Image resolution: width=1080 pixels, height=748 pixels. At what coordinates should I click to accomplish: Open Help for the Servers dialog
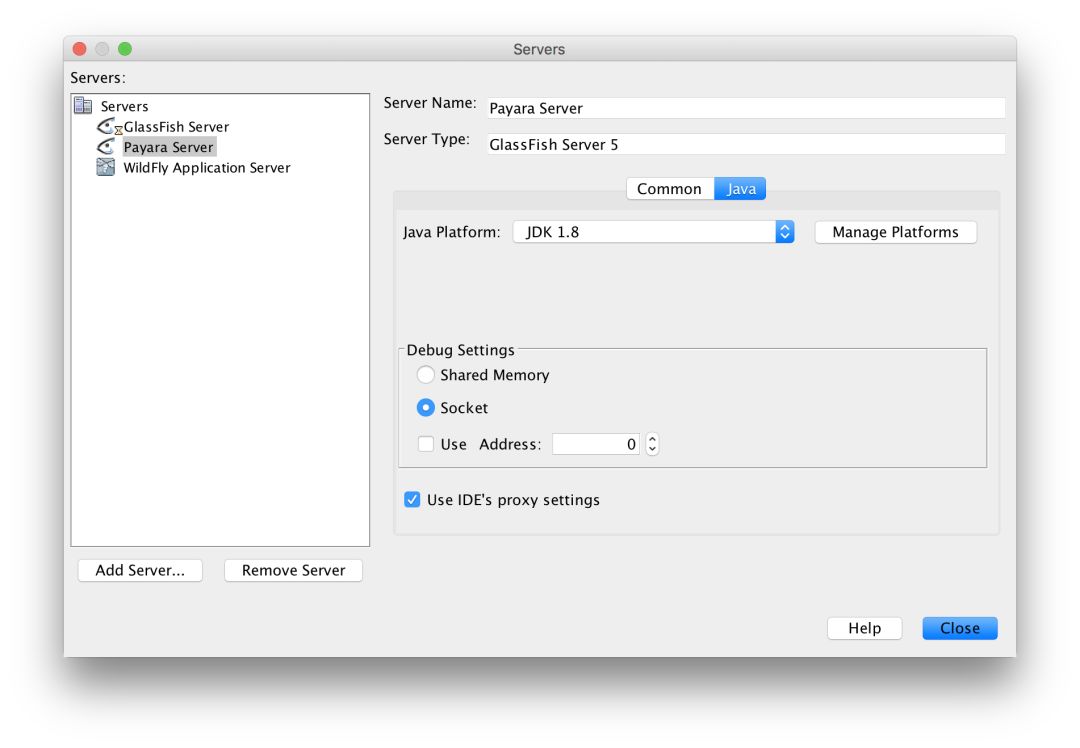864,628
